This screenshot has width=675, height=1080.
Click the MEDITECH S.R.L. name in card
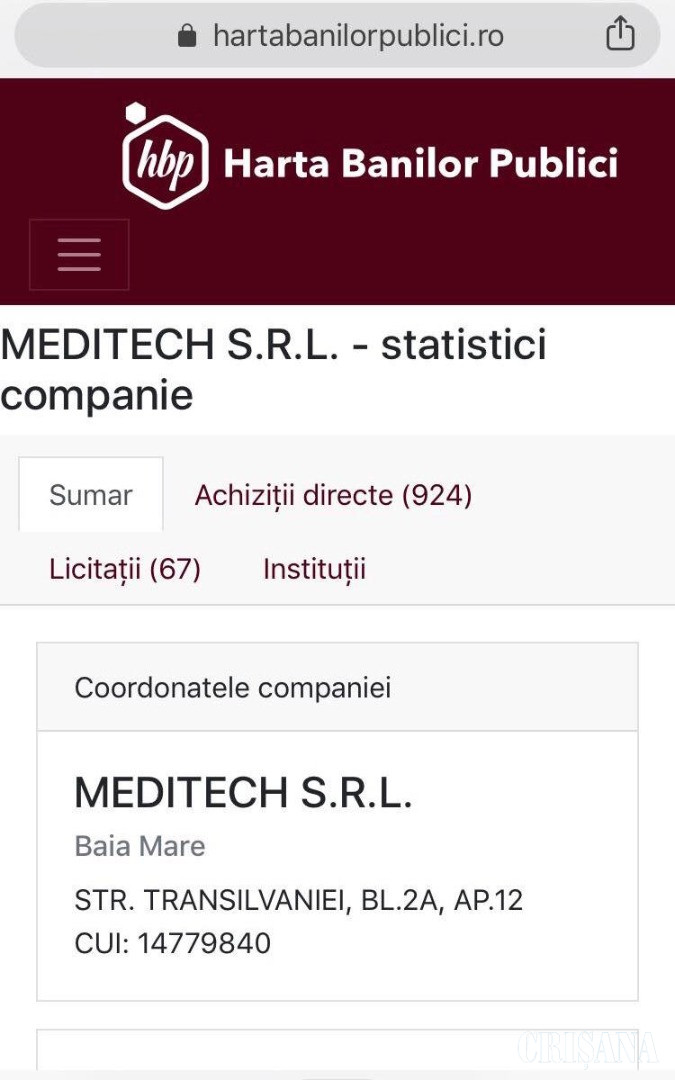click(243, 793)
